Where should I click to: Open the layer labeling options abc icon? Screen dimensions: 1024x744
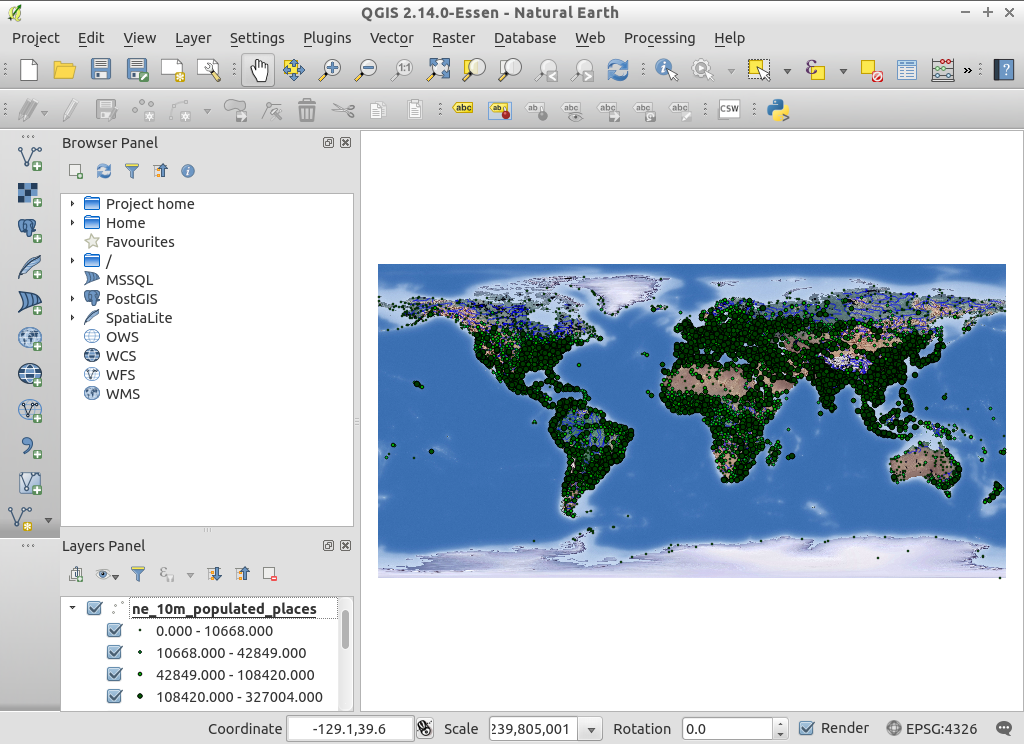tap(463, 108)
